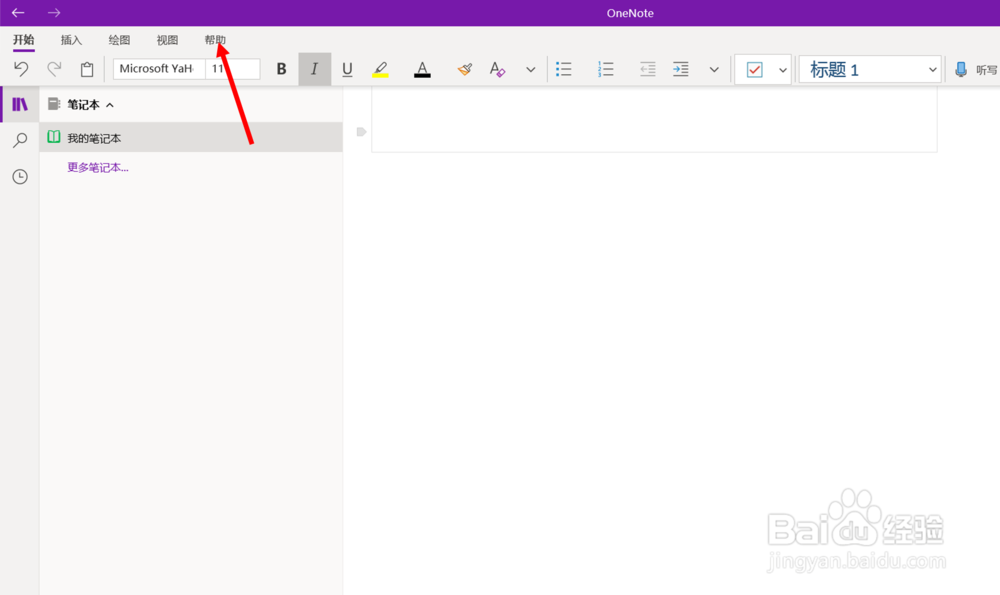Image resolution: width=1000 pixels, height=595 pixels.
Task: Select the format painter brush
Action: click(x=465, y=69)
